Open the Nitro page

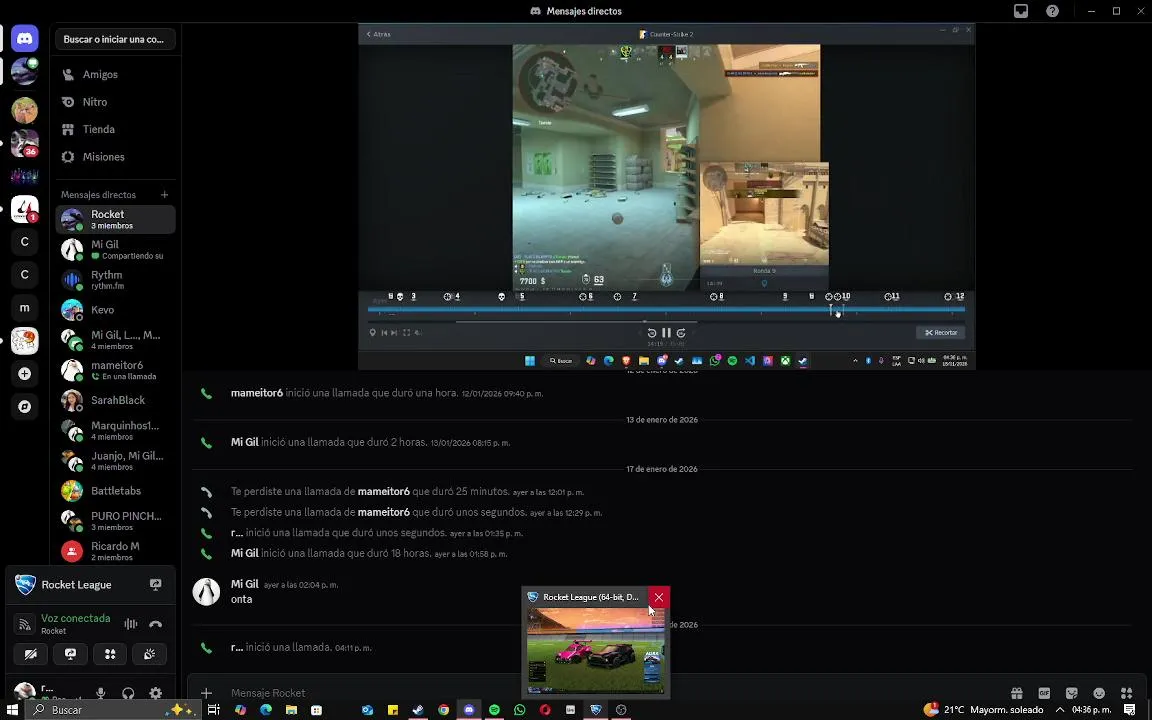[x=115, y=102]
